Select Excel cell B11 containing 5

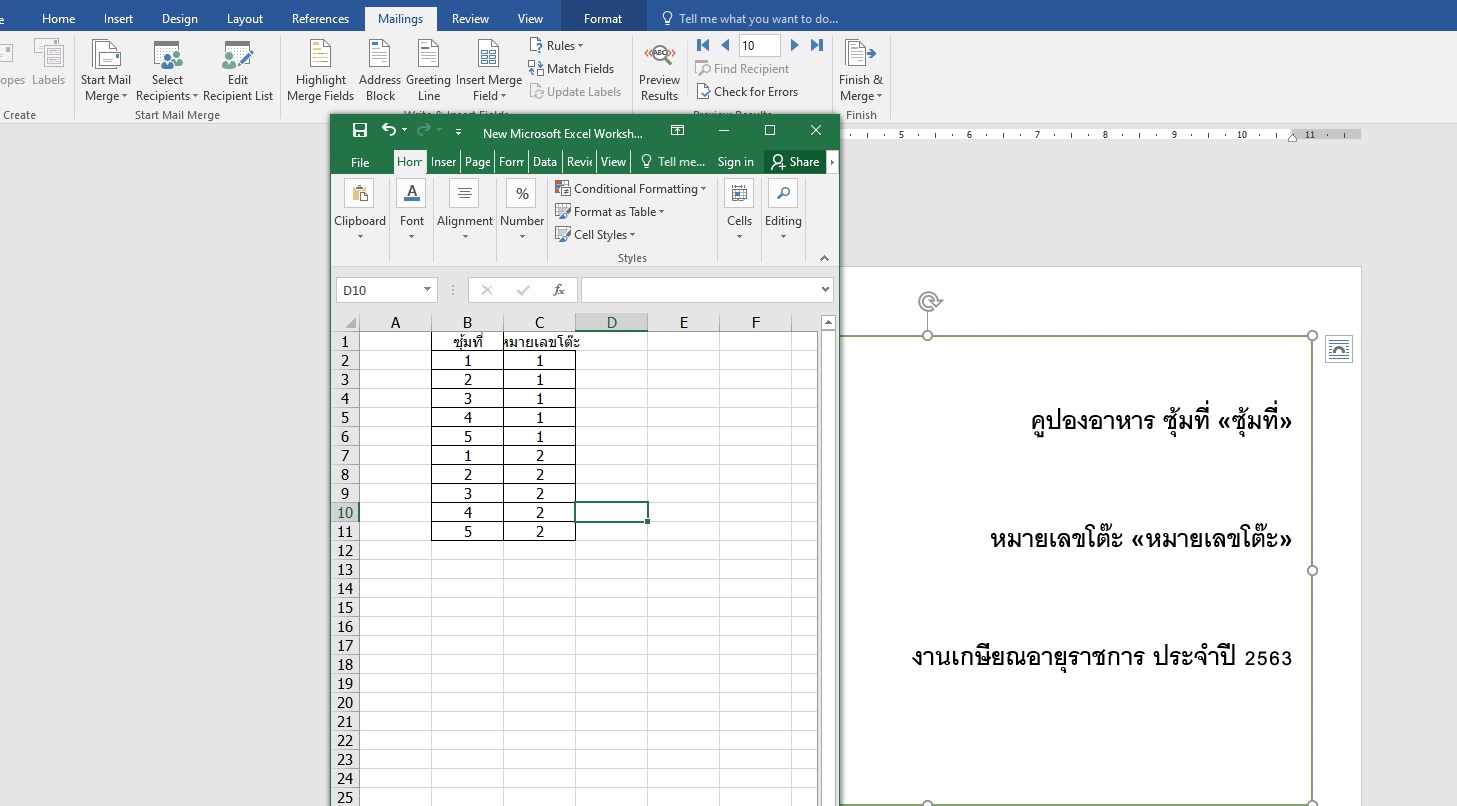[x=467, y=531]
